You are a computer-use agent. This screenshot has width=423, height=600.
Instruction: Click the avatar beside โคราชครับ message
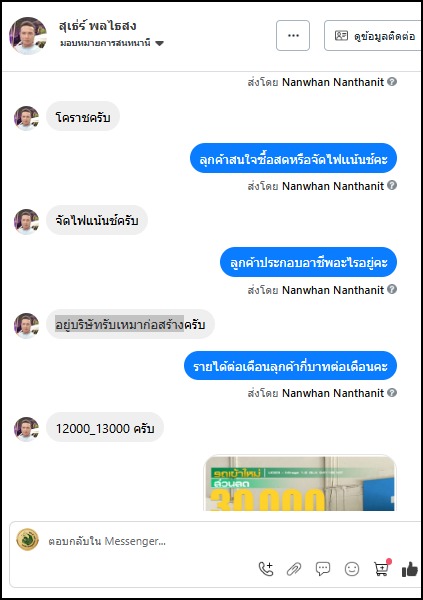[26, 118]
